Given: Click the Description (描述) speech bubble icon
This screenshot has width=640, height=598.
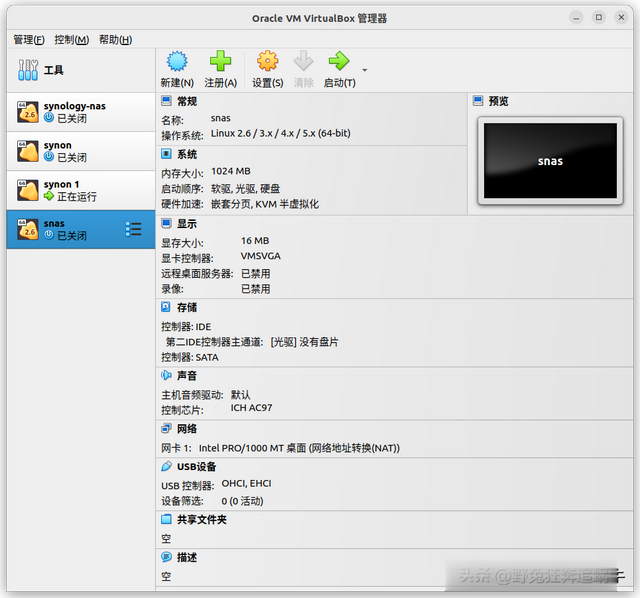Looking at the screenshot, I should (166, 557).
